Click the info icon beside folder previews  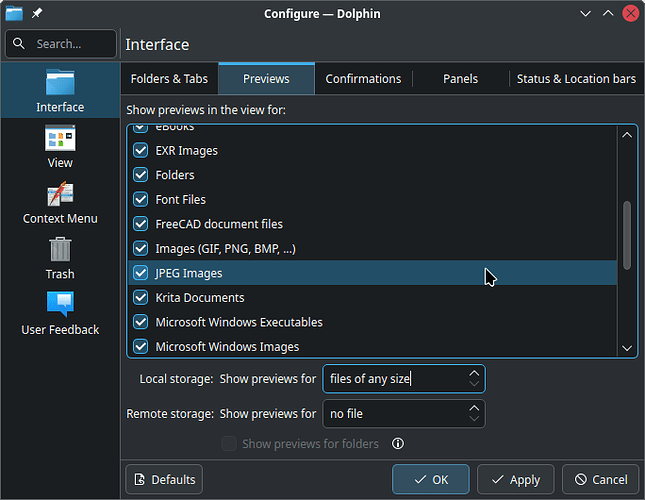(398, 444)
